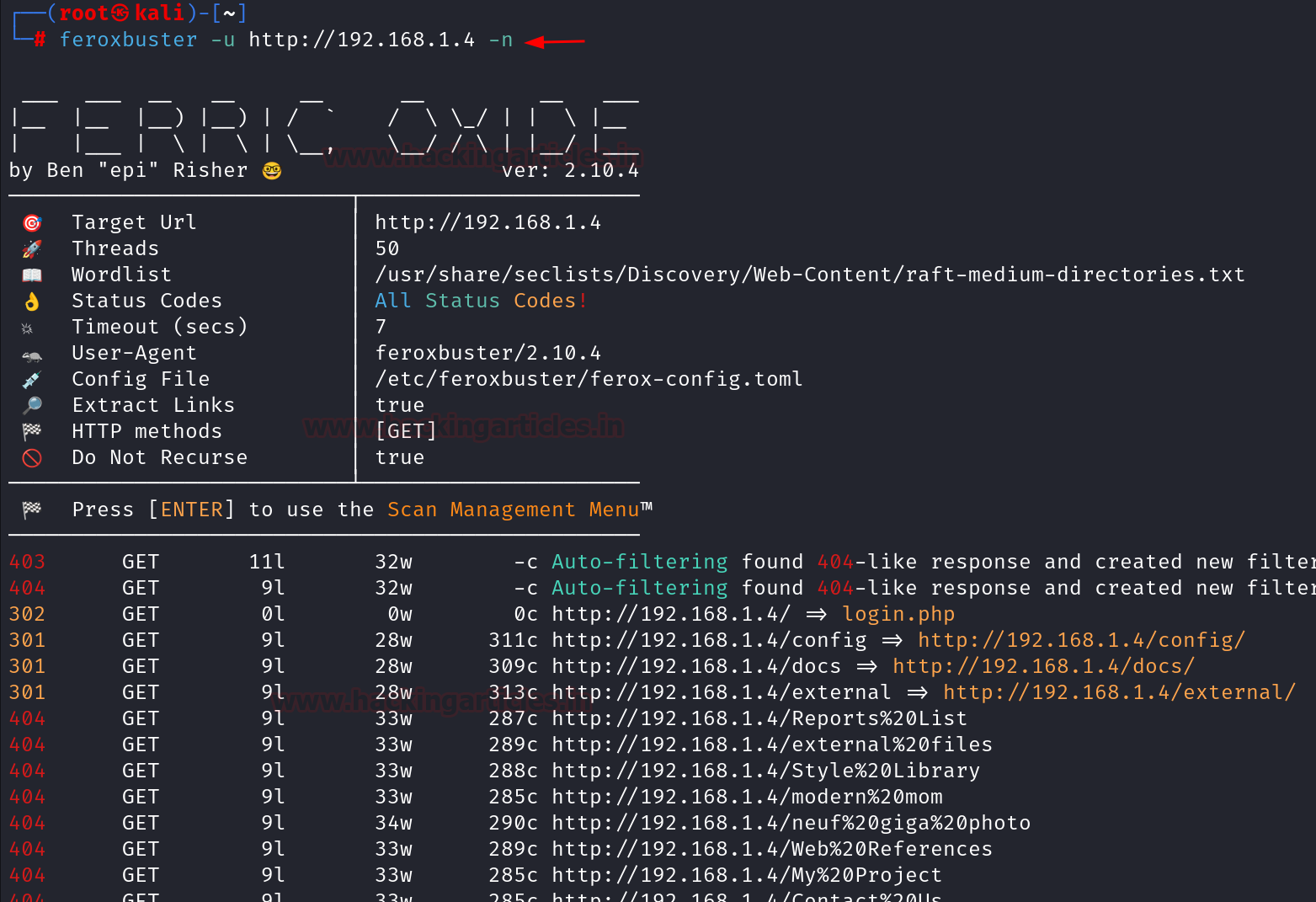Select the http://192.168.1.4/docs URL
This screenshot has height=902, width=1316.
696,666
